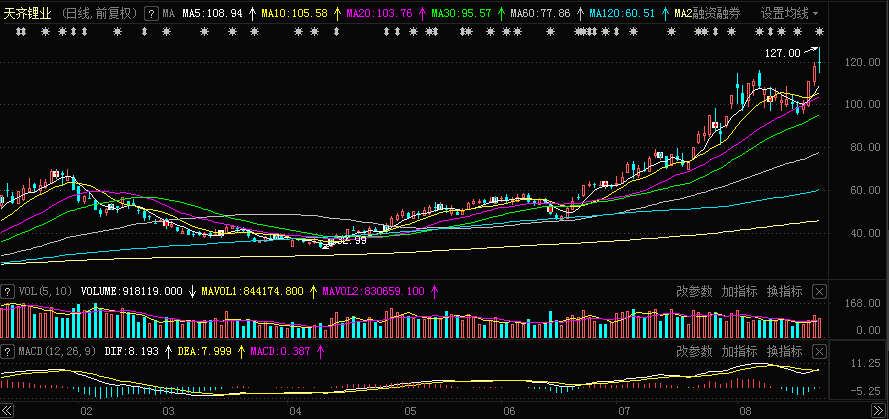Click 加指标 in the MACD panel
Screen dimensions: 889x419
click(739, 352)
